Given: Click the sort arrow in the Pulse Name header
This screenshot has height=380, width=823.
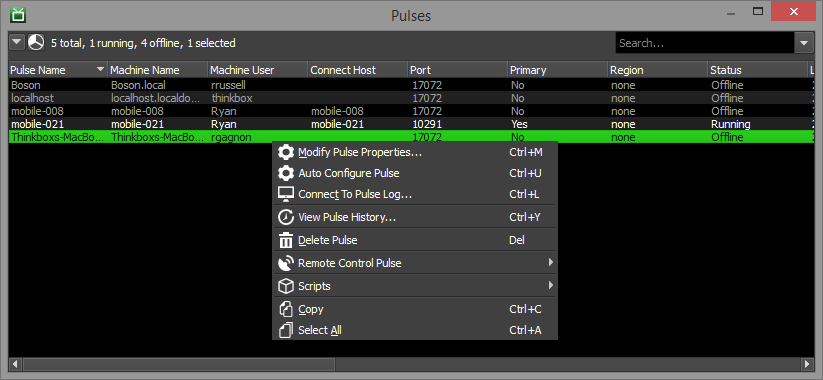Looking at the screenshot, I should tap(100, 69).
